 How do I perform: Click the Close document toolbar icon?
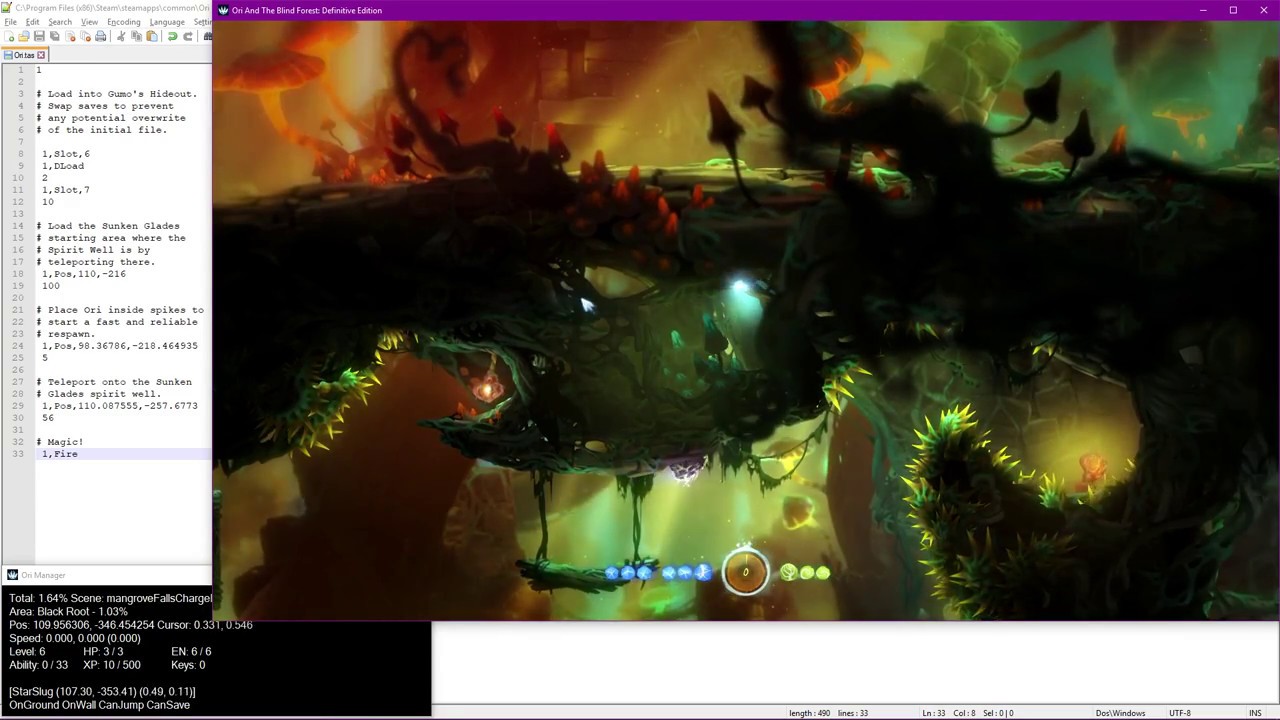point(70,37)
